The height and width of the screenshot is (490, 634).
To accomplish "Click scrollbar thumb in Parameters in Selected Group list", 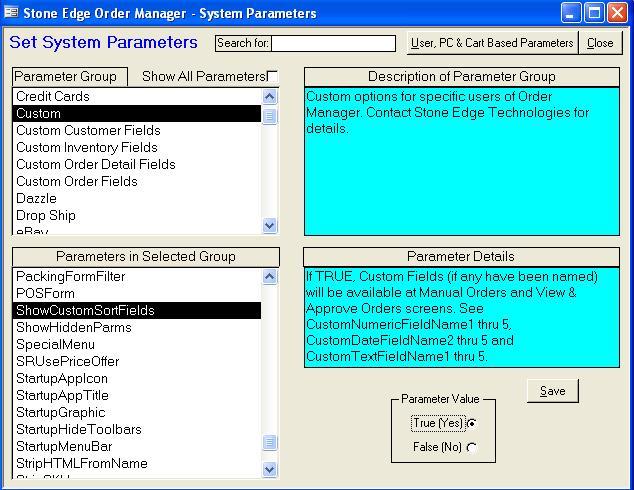I will click(x=270, y=442).
